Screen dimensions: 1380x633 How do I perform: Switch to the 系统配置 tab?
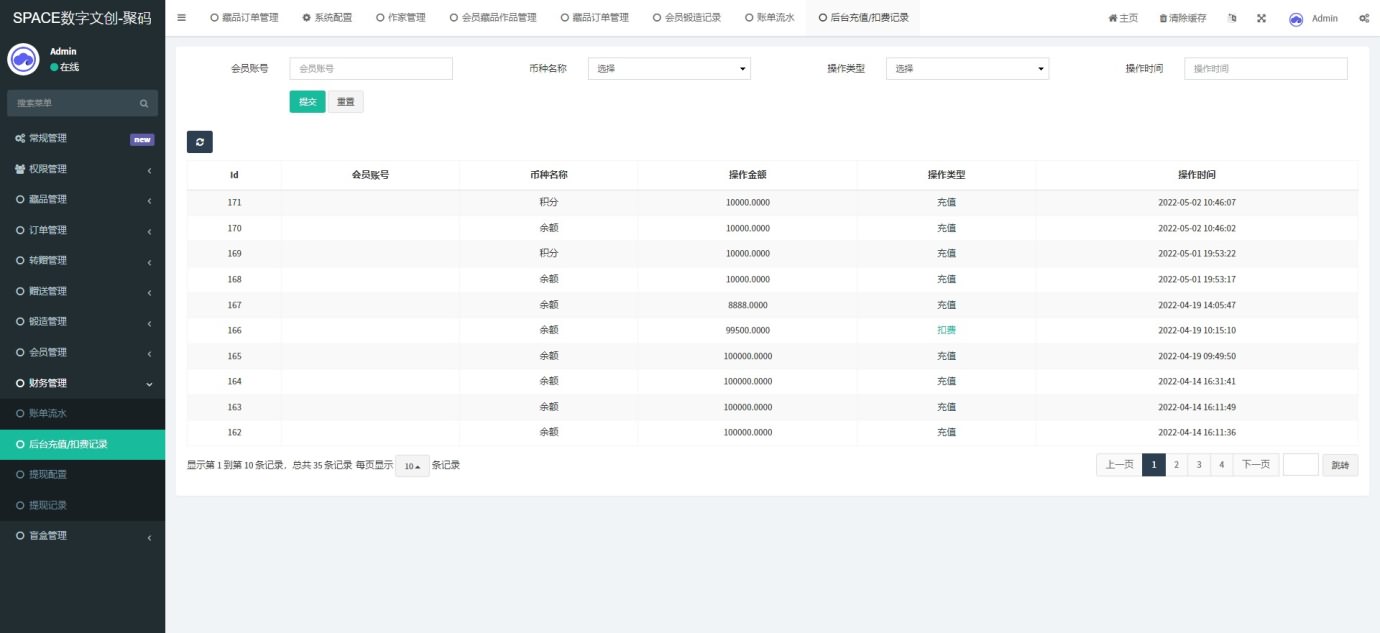pos(327,18)
